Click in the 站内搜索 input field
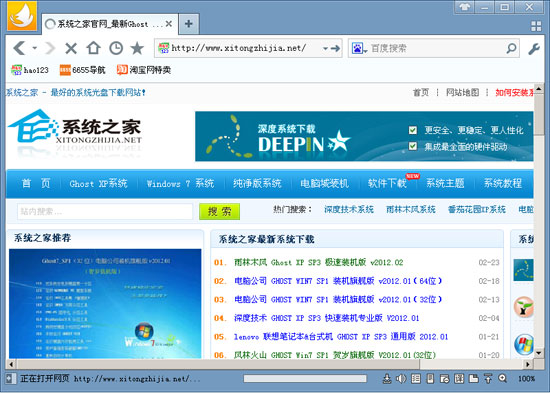550x393 pixels. pyautogui.click(x=105, y=212)
